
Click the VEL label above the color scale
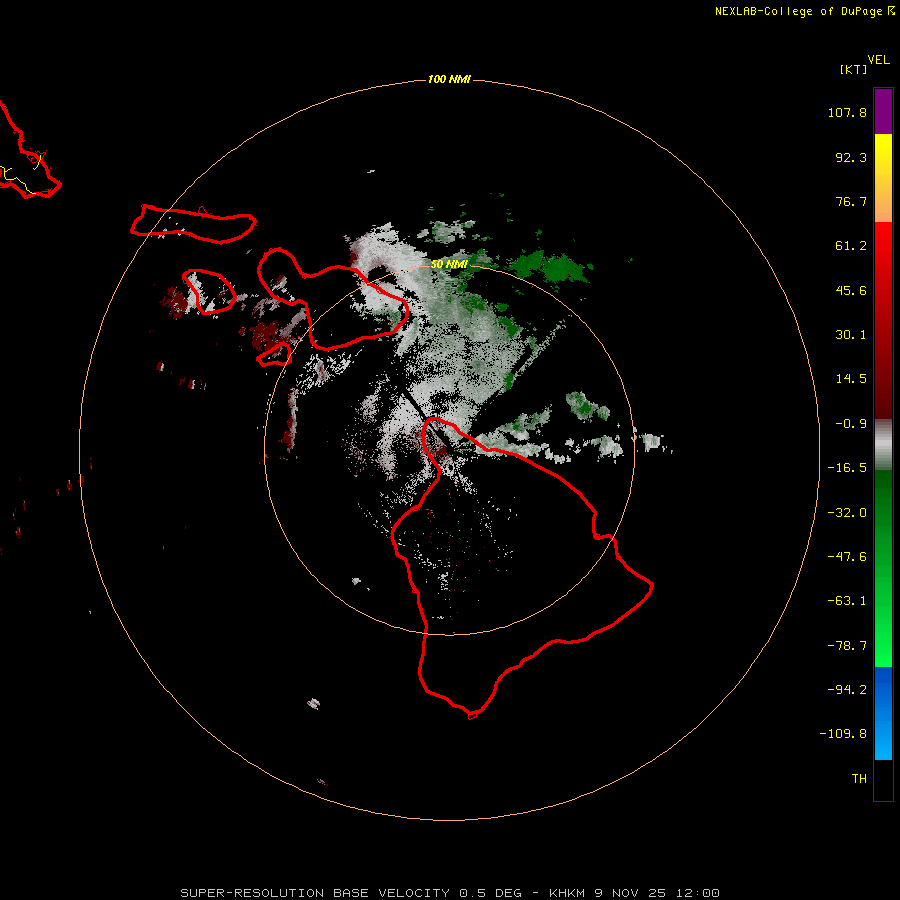tap(878, 60)
